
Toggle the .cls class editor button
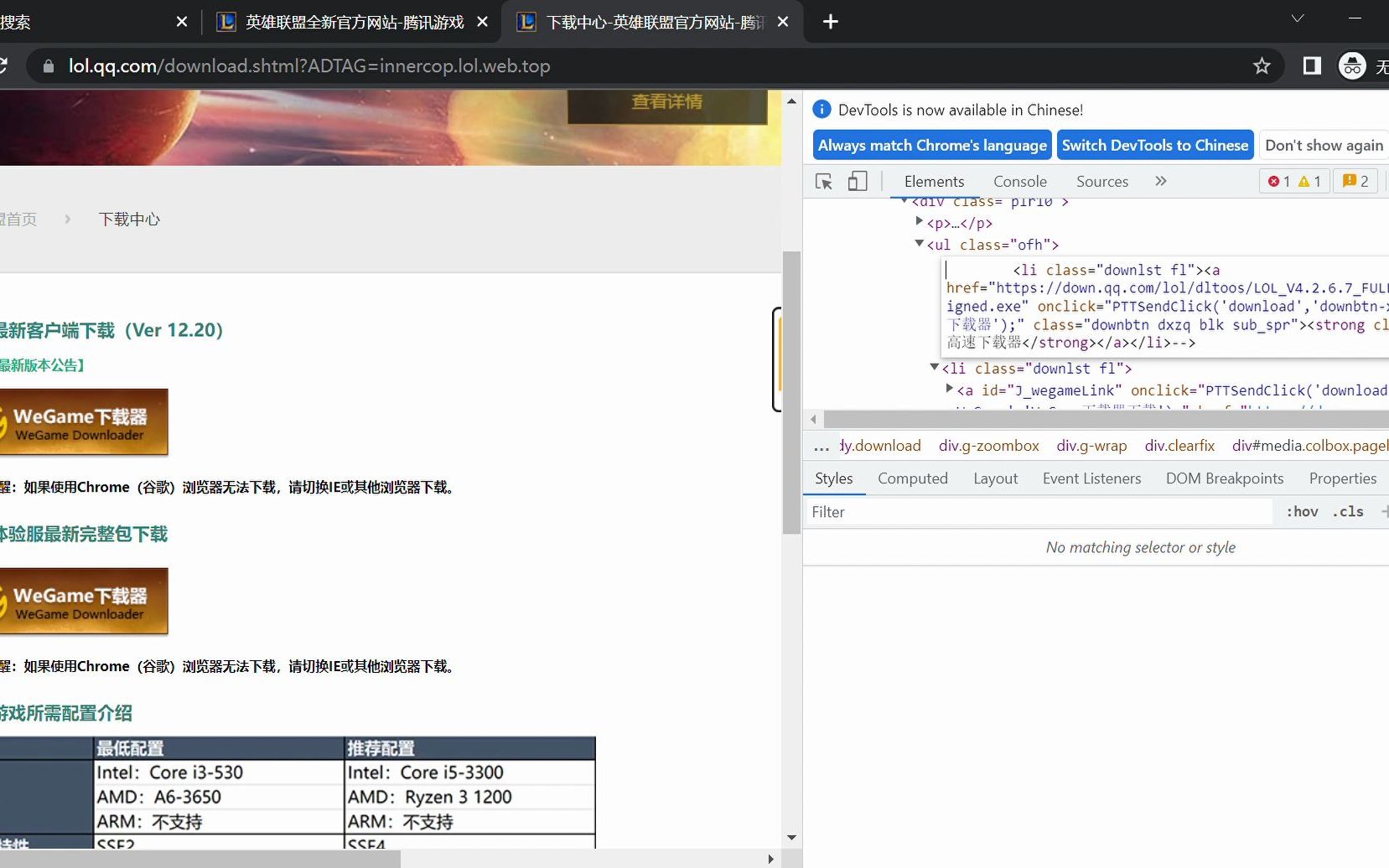(x=1348, y=512)
